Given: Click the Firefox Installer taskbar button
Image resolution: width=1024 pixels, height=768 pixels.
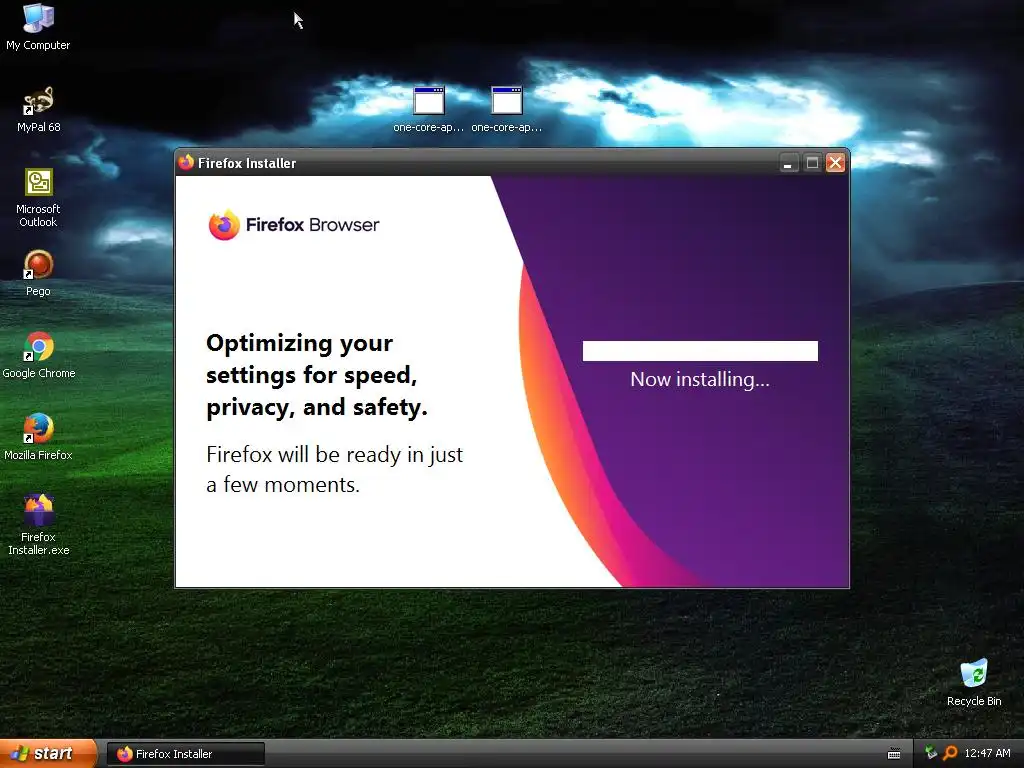Looking at the screenshot, I should (185, 754).
